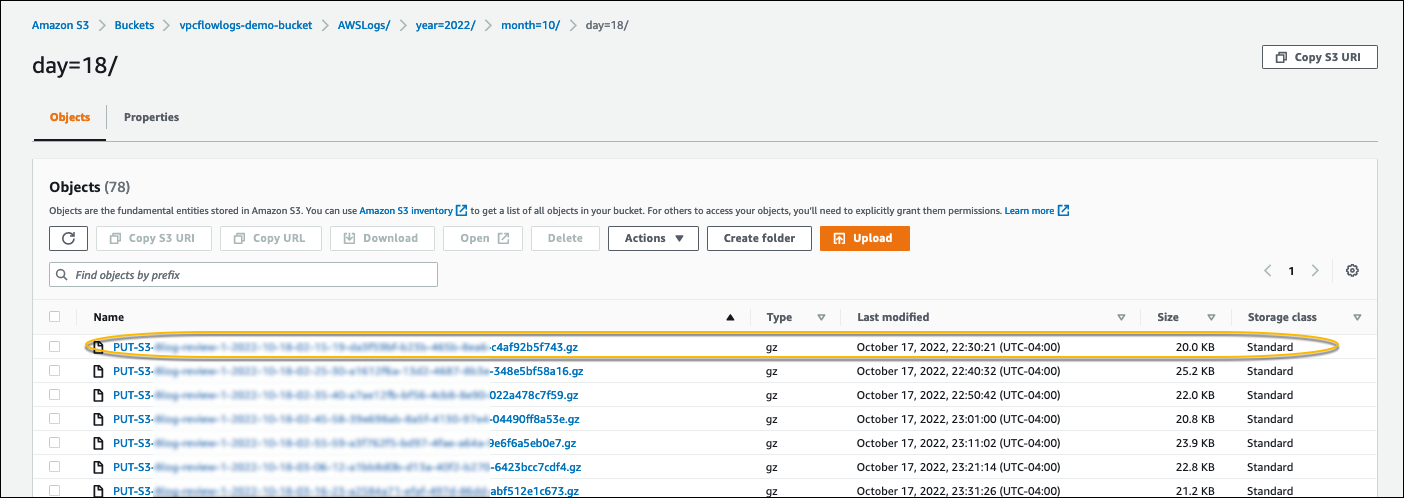Click the orange Upload button
1404x498 pixels.
[x=864, y=238]
